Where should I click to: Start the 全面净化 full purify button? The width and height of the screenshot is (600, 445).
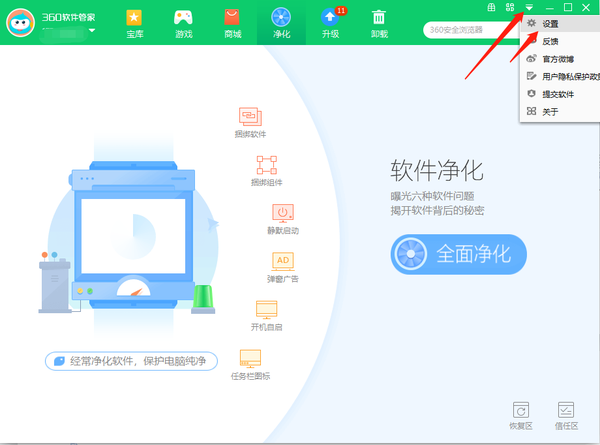point(458,254)
